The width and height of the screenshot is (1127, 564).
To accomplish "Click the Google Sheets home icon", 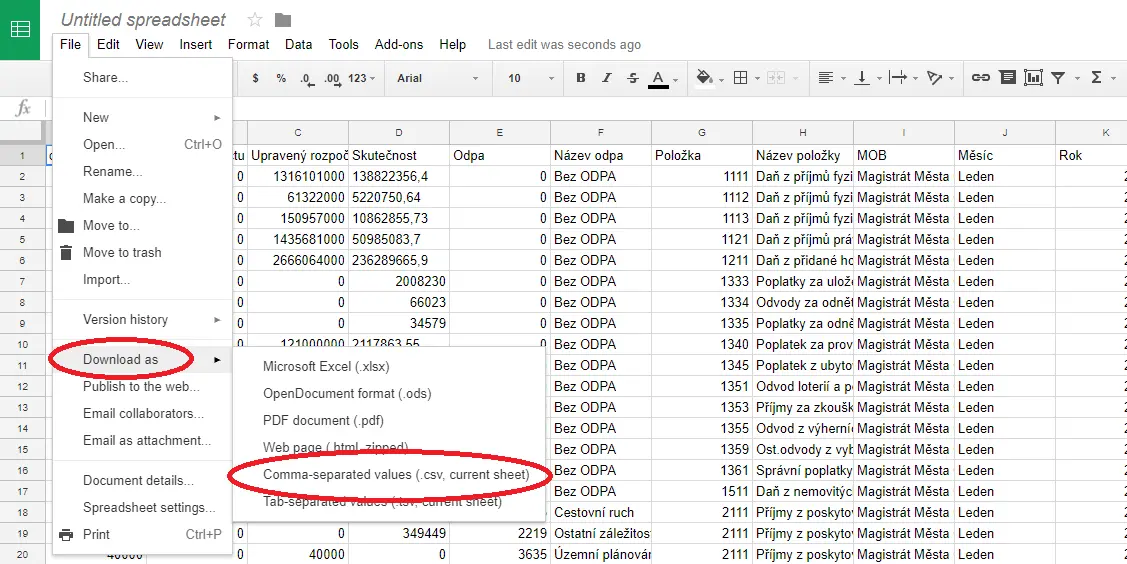I will (20, 29).
